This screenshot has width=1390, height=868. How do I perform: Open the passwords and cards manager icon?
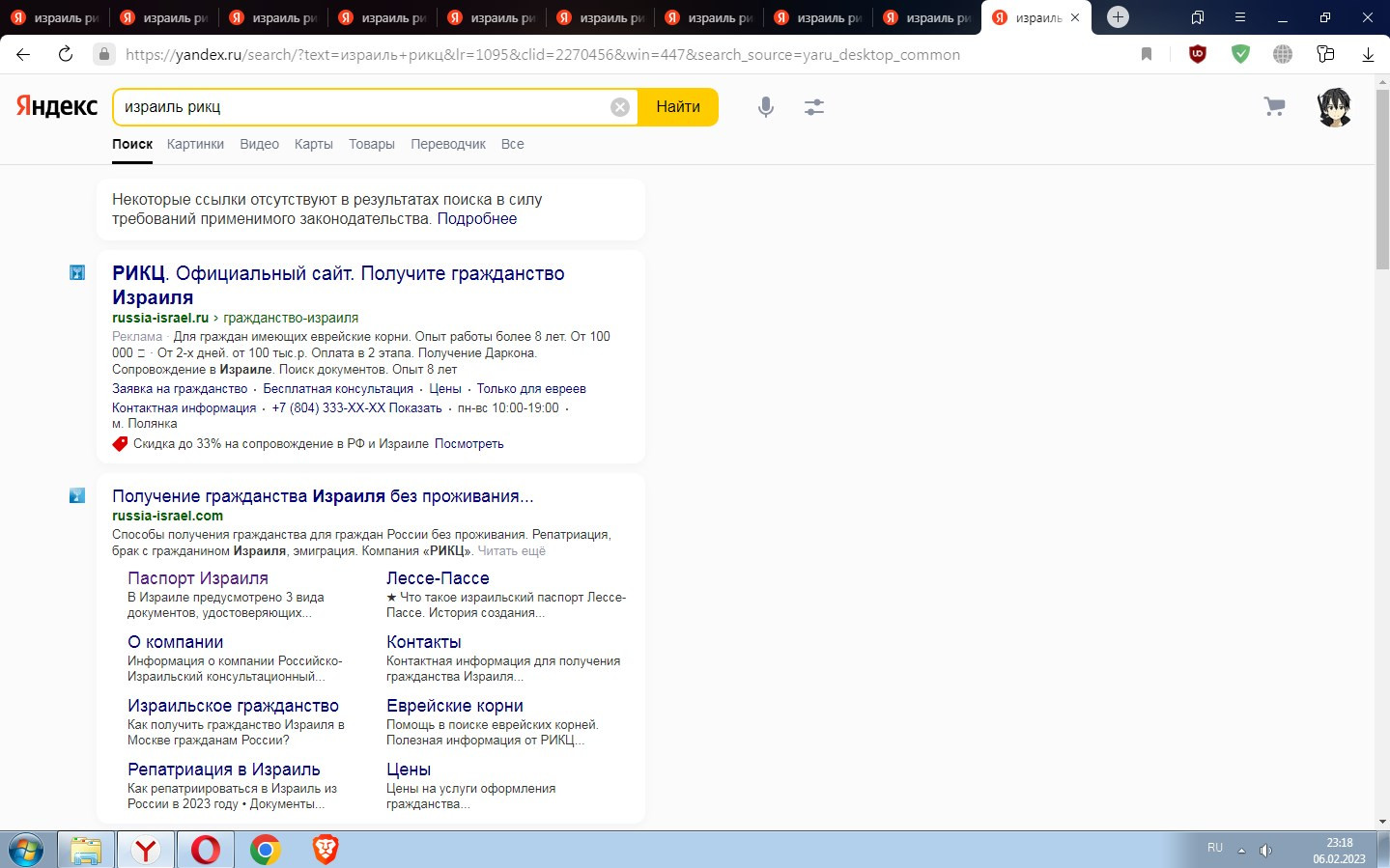1325,54
